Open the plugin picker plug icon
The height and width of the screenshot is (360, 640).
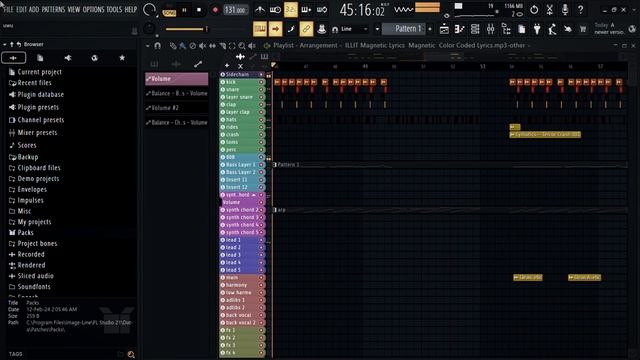pos(537,29)
